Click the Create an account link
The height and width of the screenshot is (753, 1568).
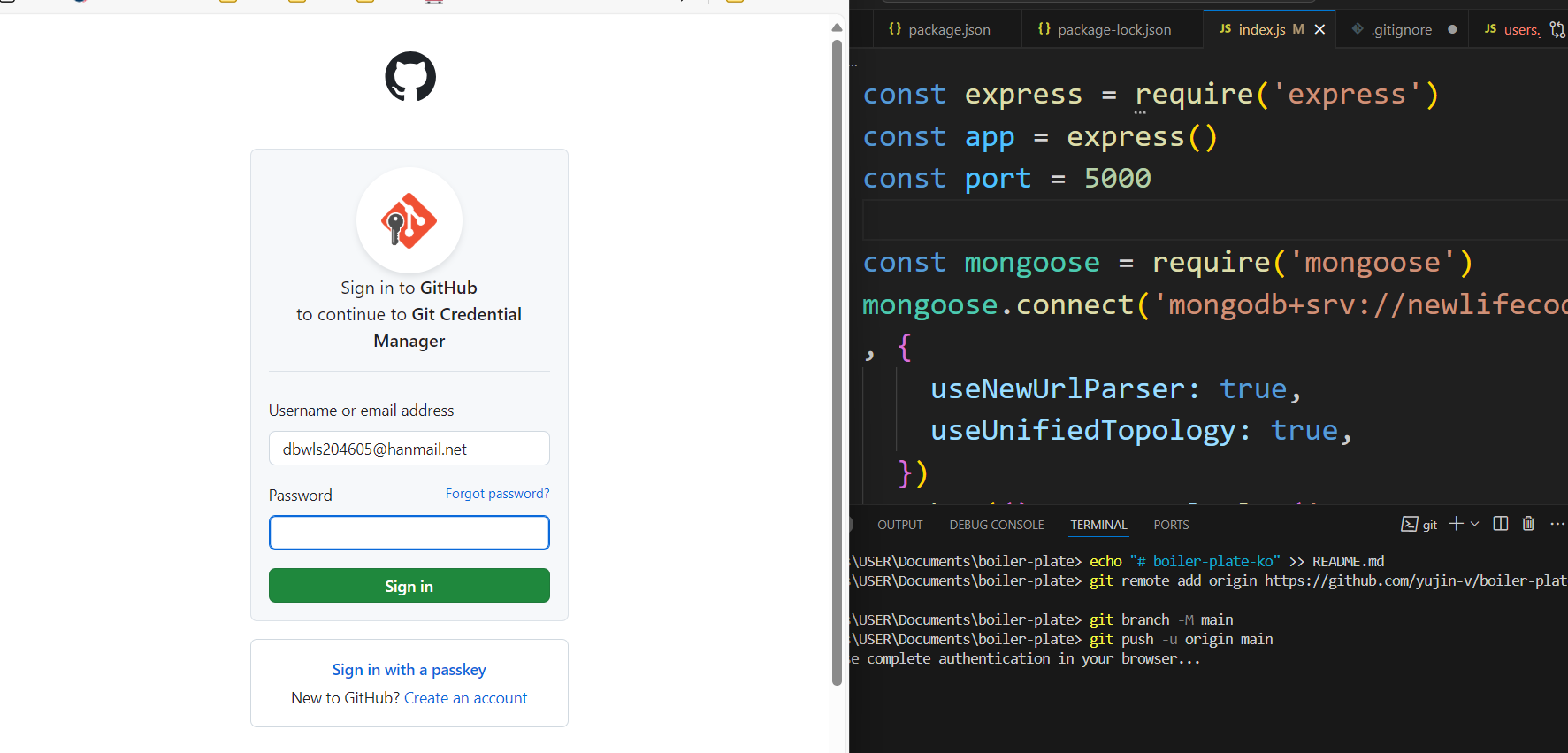point(465,698)
